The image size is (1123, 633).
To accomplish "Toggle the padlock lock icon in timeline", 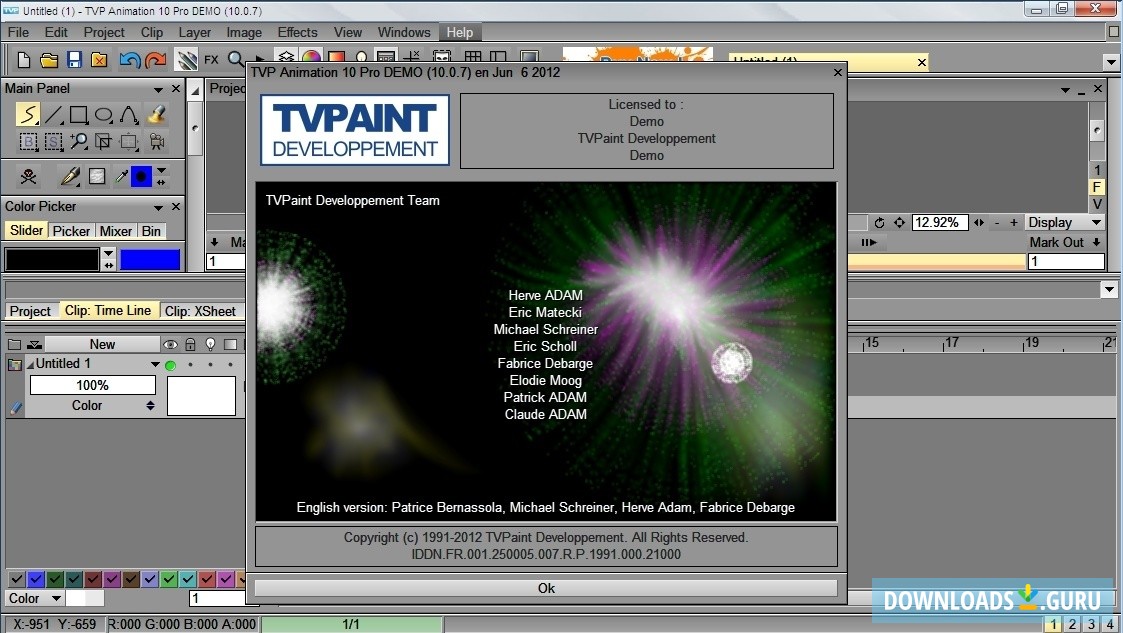I will (x=190, y=343).
